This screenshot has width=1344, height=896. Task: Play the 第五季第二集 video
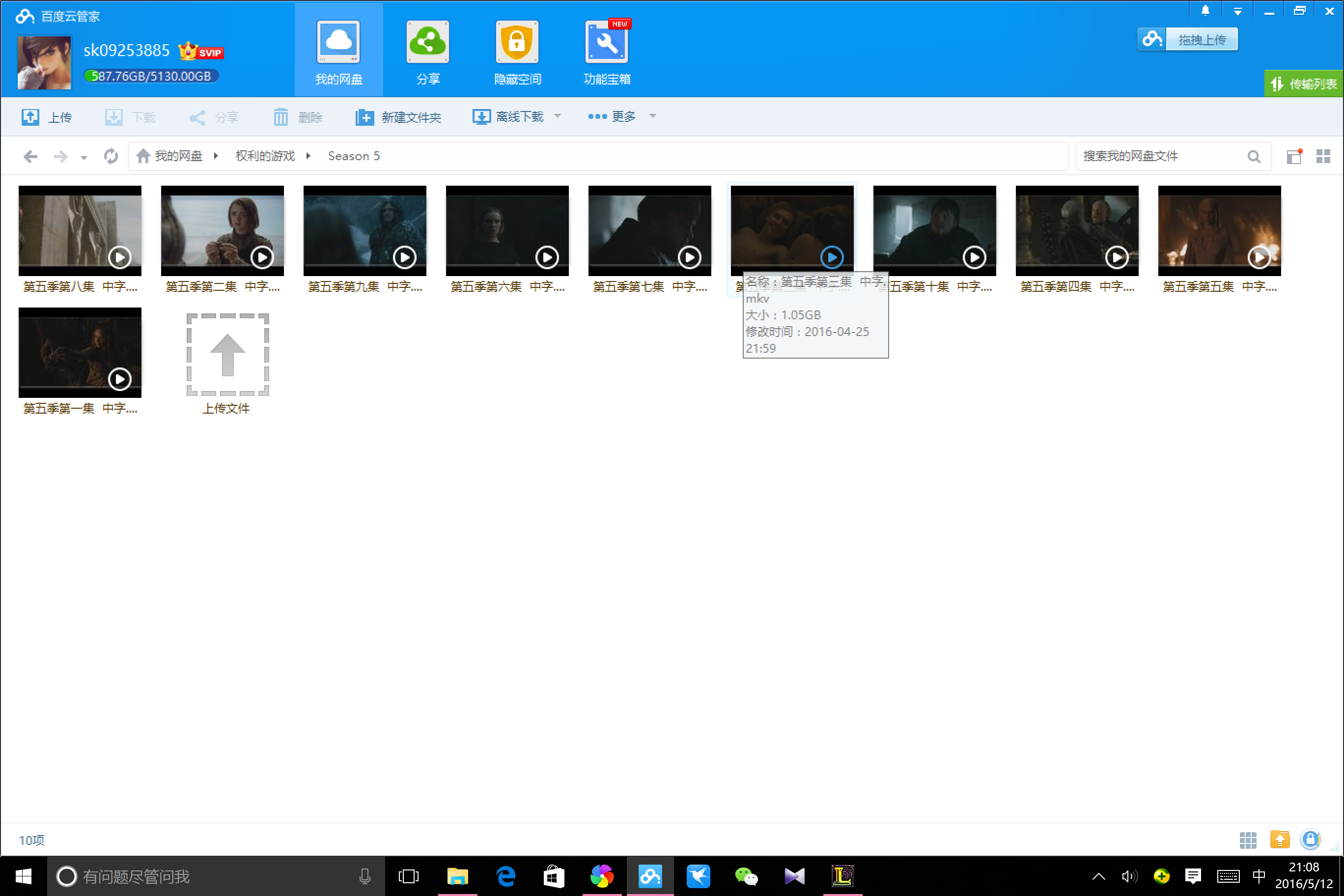pos(262,257)
